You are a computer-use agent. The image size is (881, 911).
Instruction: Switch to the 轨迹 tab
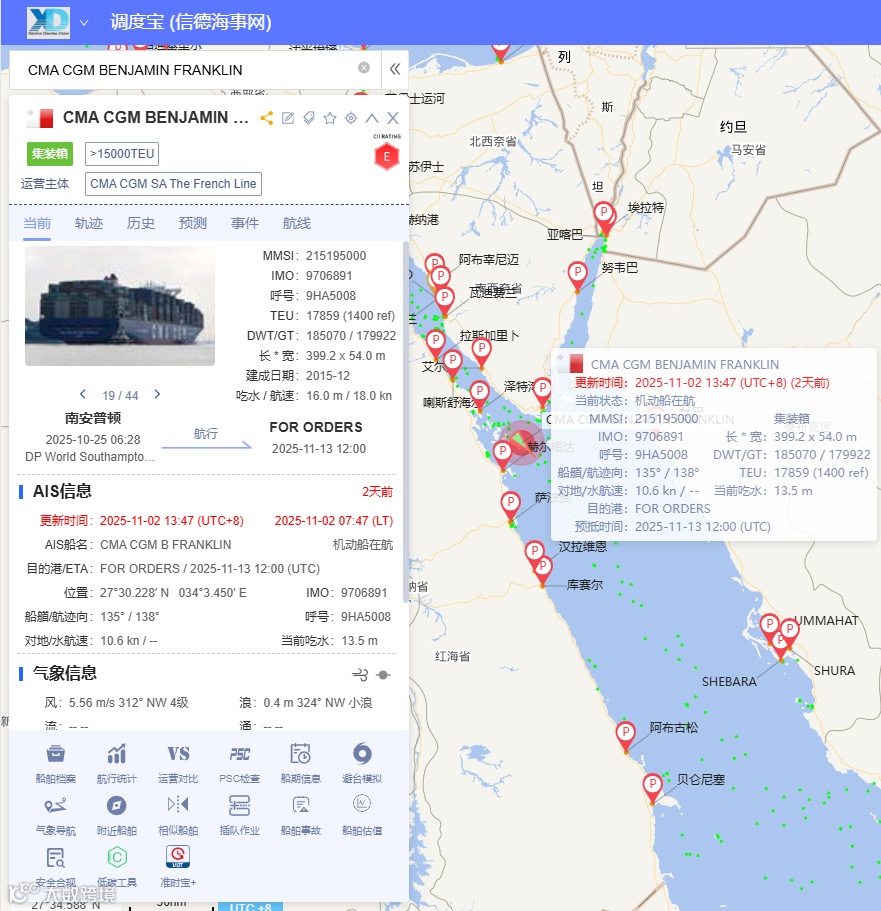pos(89,223)
